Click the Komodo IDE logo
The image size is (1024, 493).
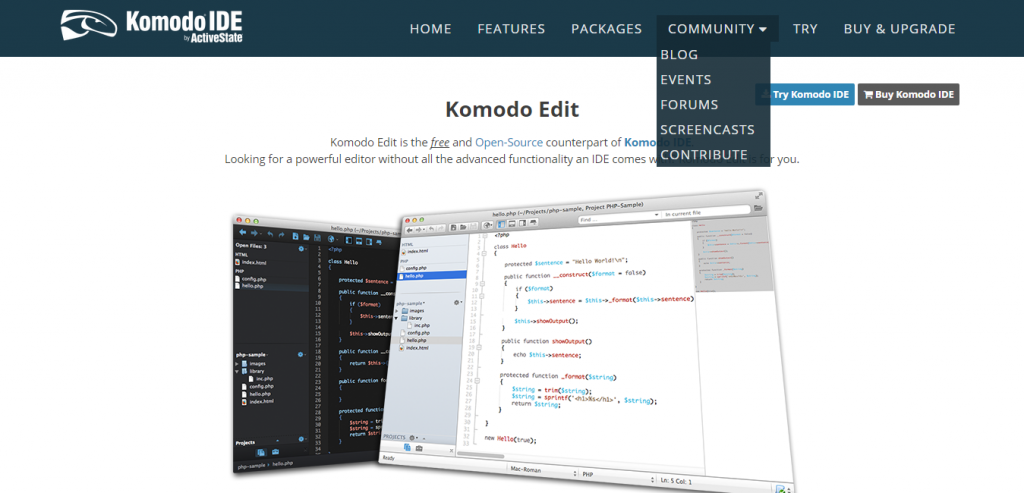[152, 27]
